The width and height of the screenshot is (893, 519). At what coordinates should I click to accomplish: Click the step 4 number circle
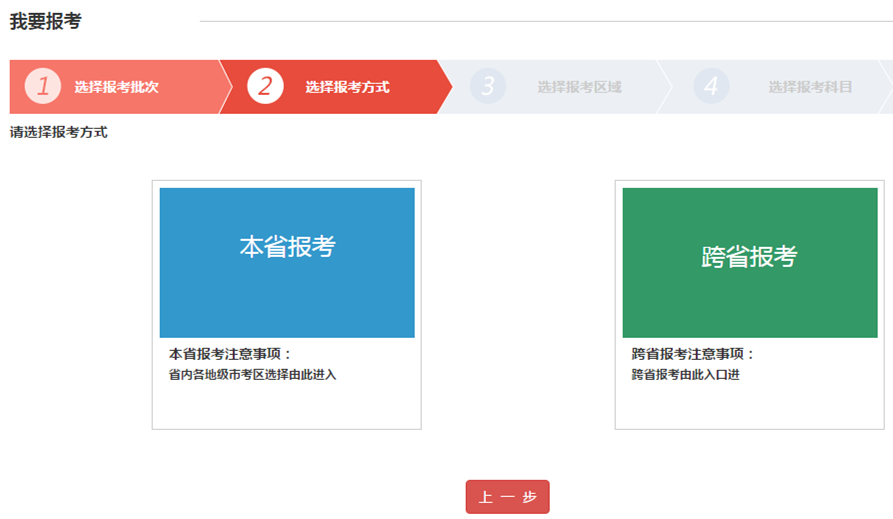coord(710,87)
